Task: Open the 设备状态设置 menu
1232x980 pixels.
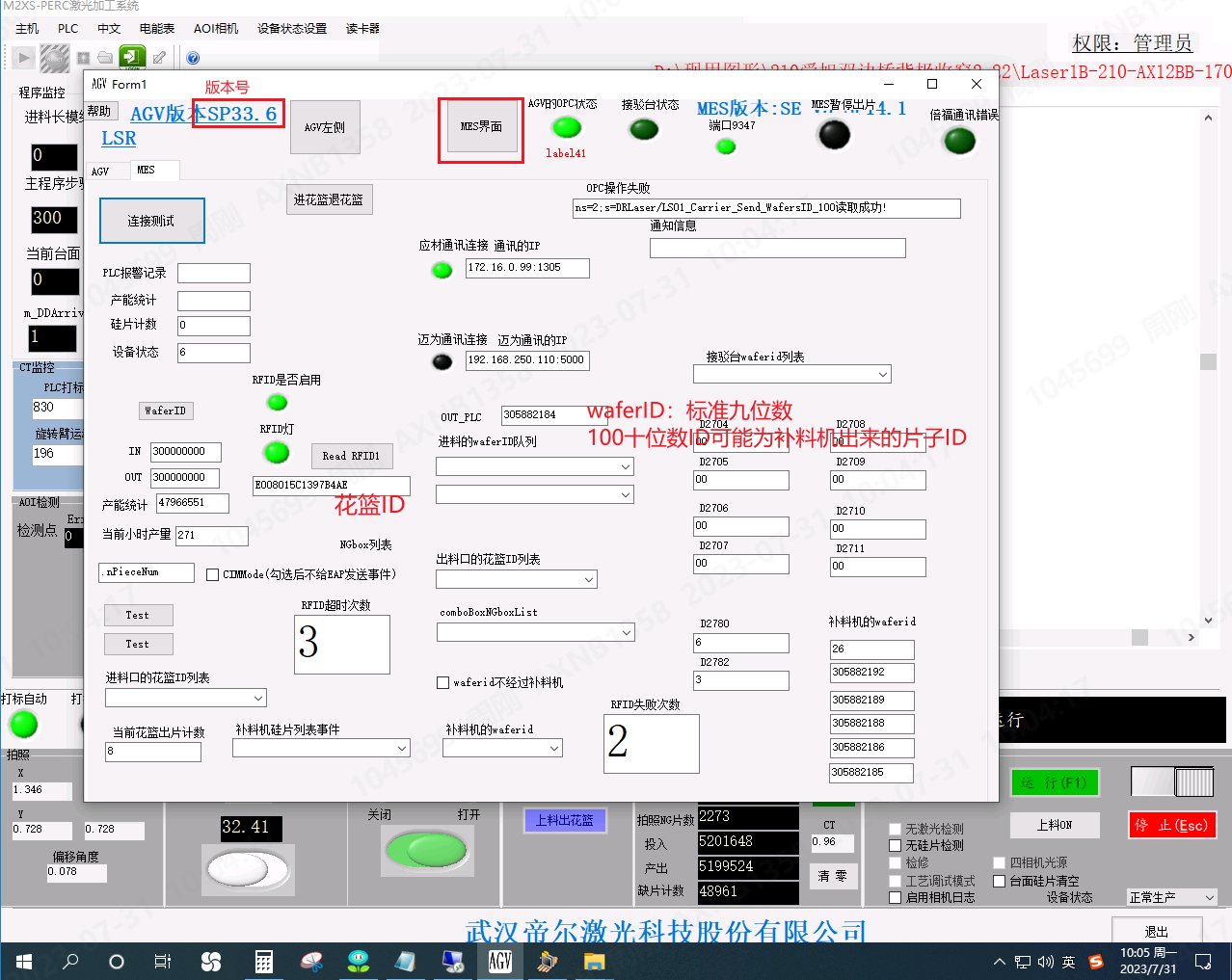Action: pyautogui.click(x=292, y=29)
